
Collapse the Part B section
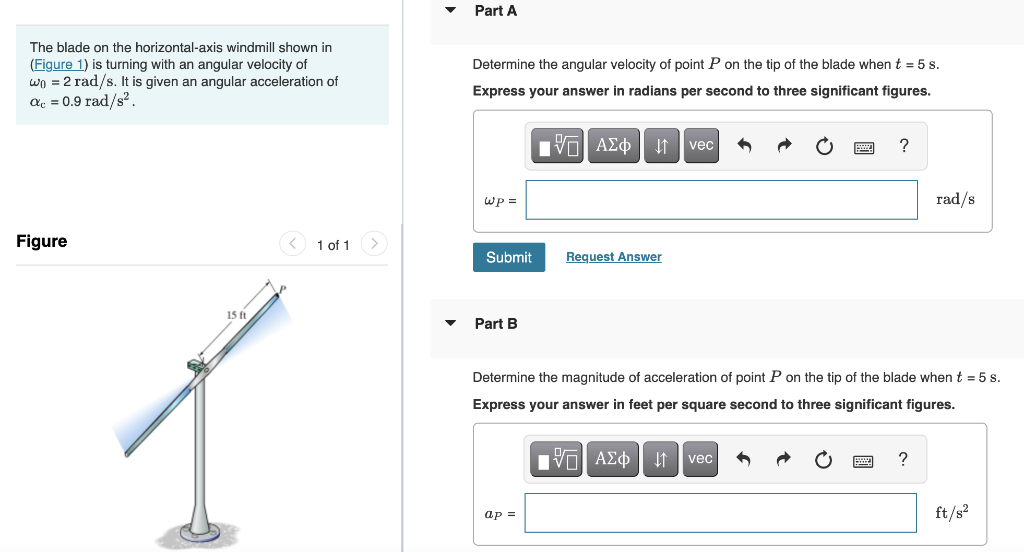tap(451, 323)
